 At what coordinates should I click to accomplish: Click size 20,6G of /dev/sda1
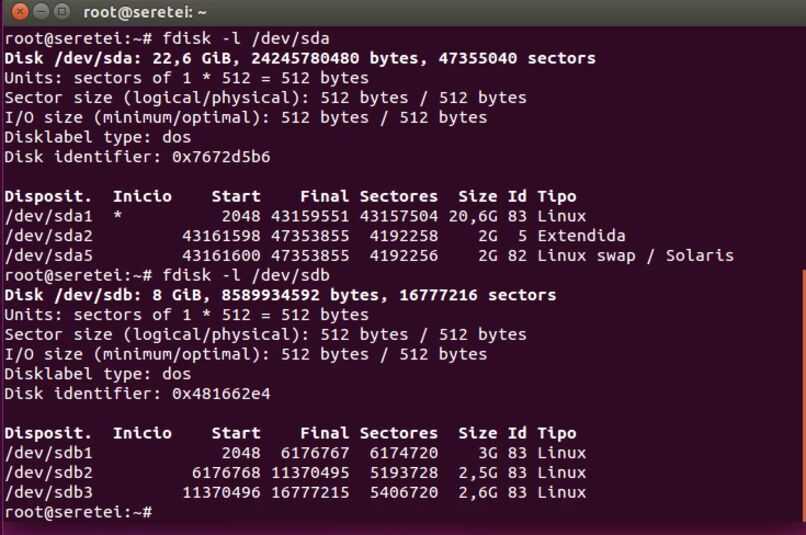tap(473, 216)
